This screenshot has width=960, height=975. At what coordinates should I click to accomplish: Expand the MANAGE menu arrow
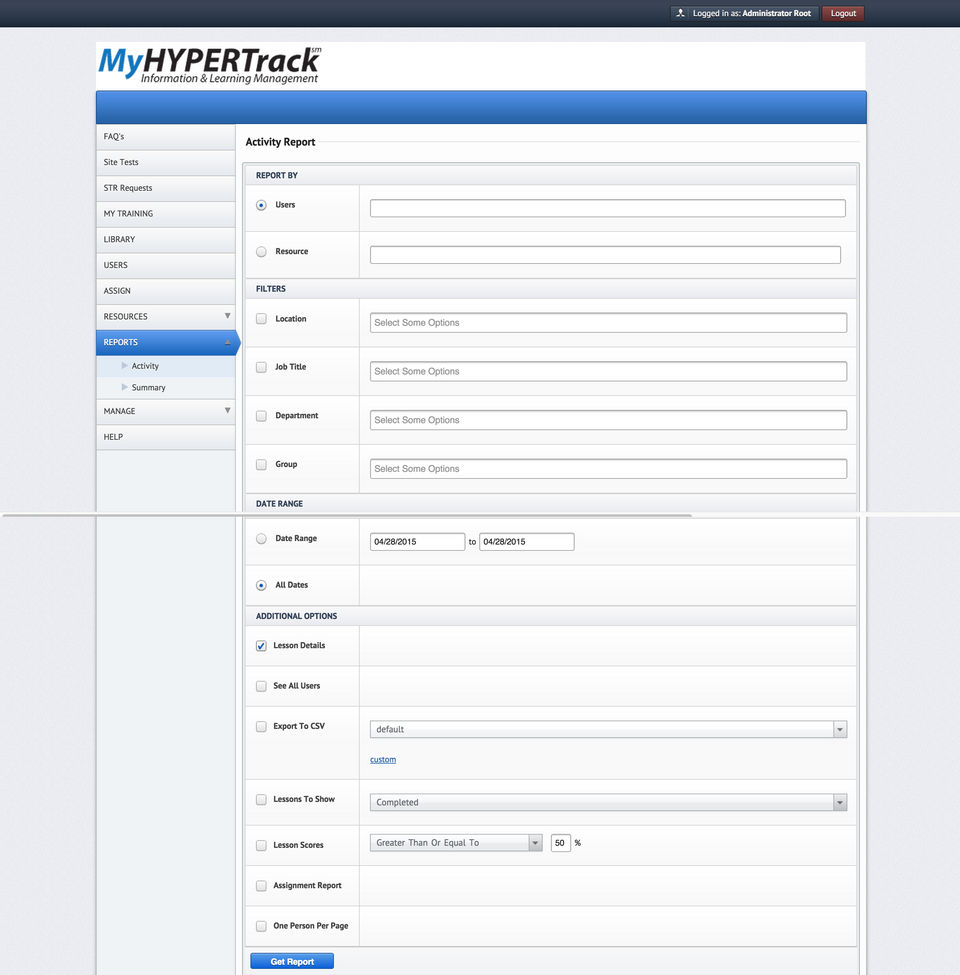(228, 410)
